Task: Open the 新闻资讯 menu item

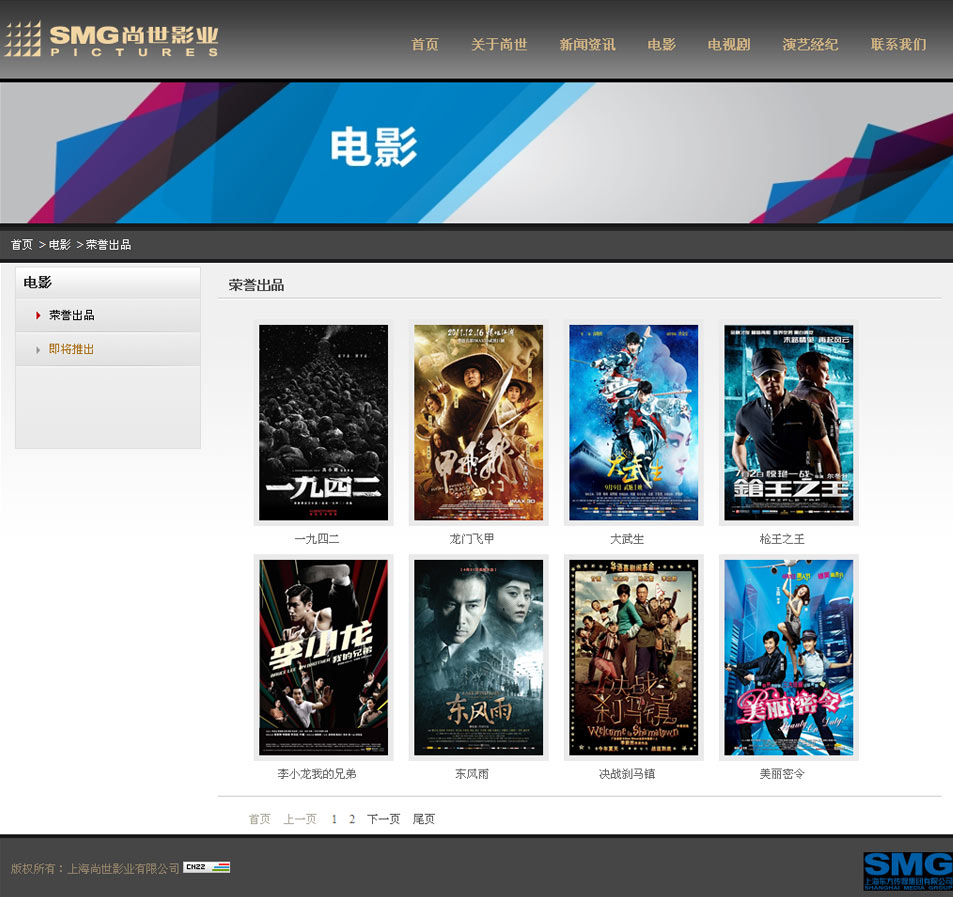Action: tap(587, 44)
